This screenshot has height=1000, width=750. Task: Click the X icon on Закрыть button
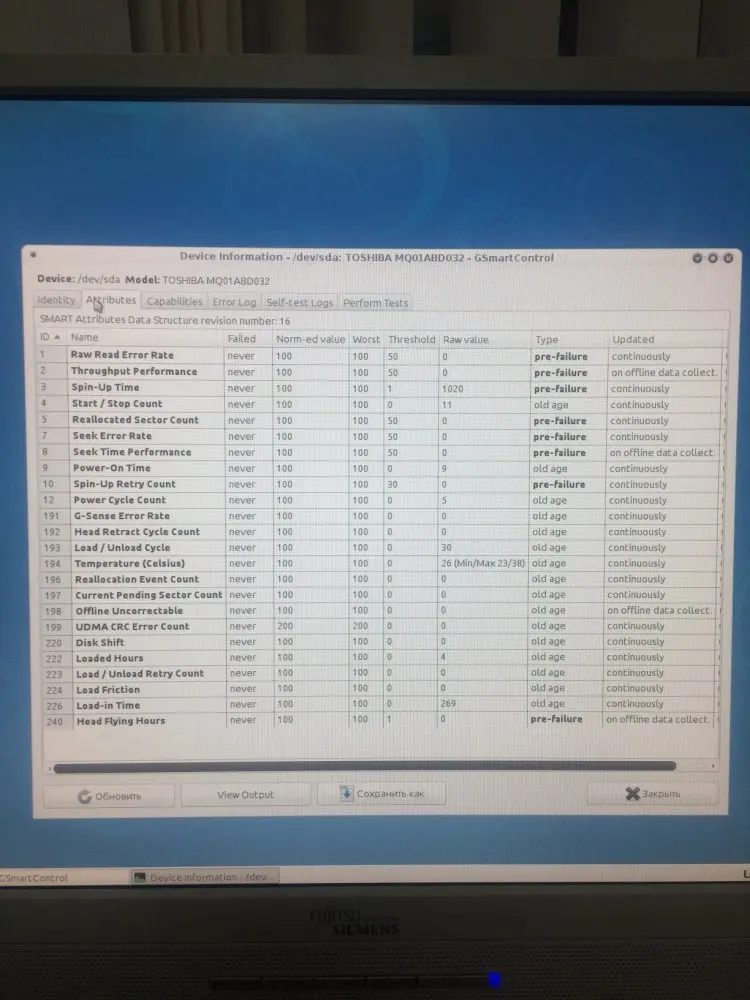coord(632,793)
